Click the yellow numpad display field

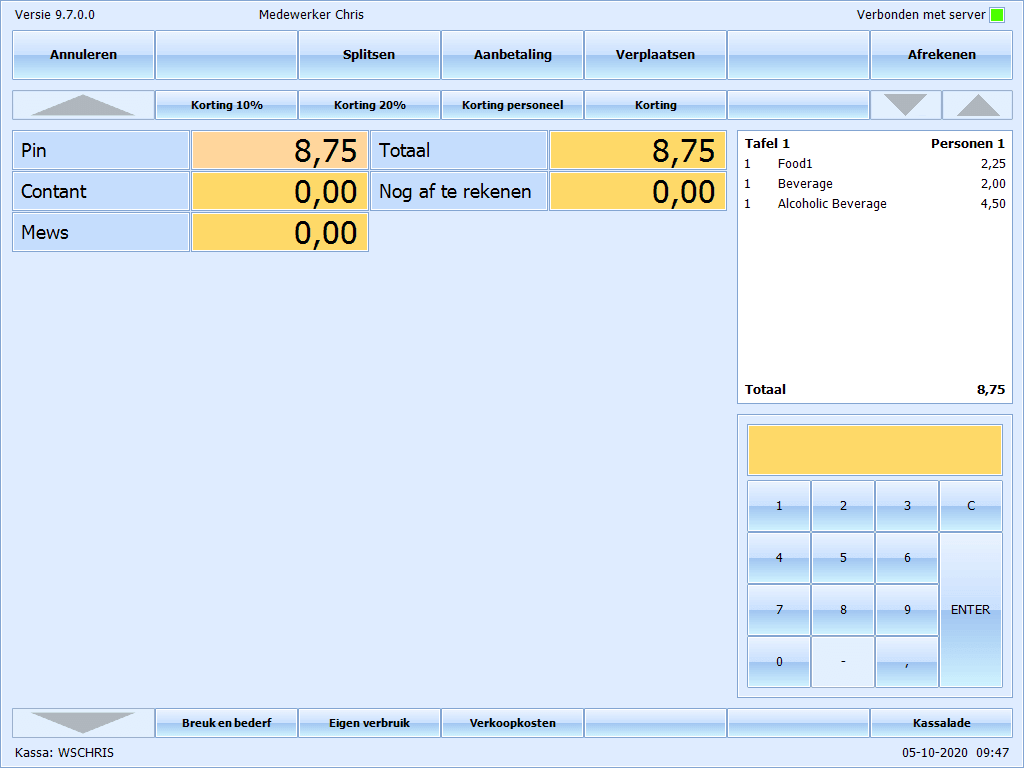[x=874, y=450]
